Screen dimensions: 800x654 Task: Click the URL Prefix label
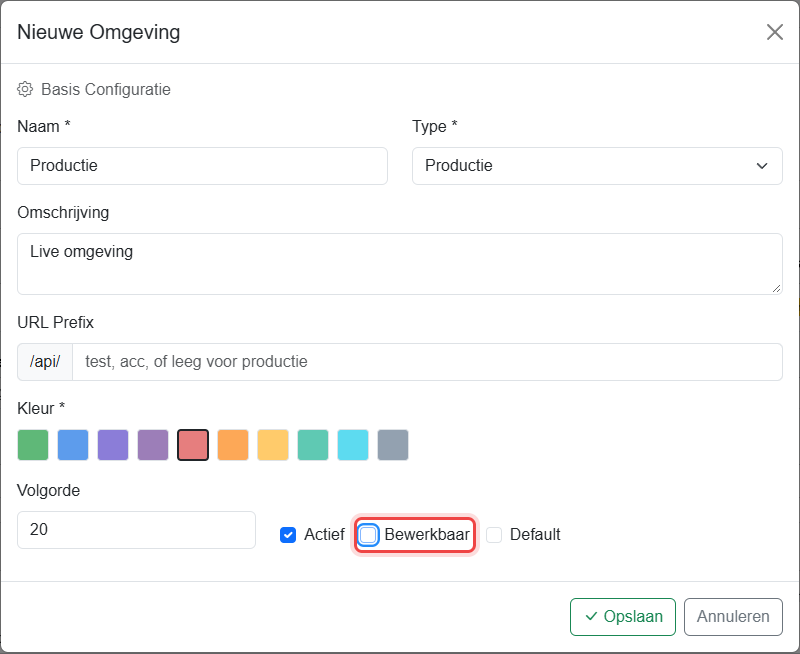click(56, 322)
